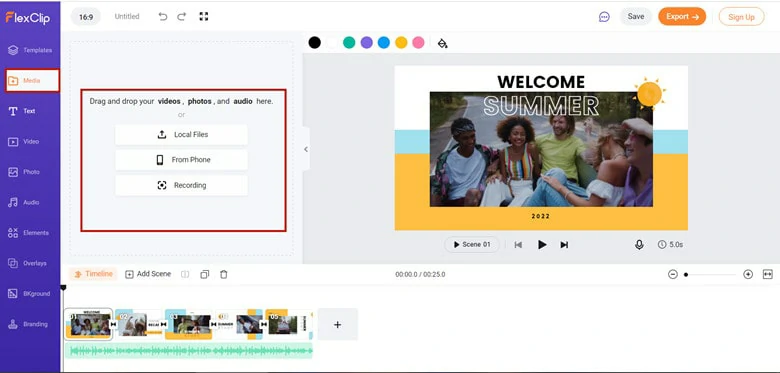Collapse the media panel with the arrow

pos(306,149)
